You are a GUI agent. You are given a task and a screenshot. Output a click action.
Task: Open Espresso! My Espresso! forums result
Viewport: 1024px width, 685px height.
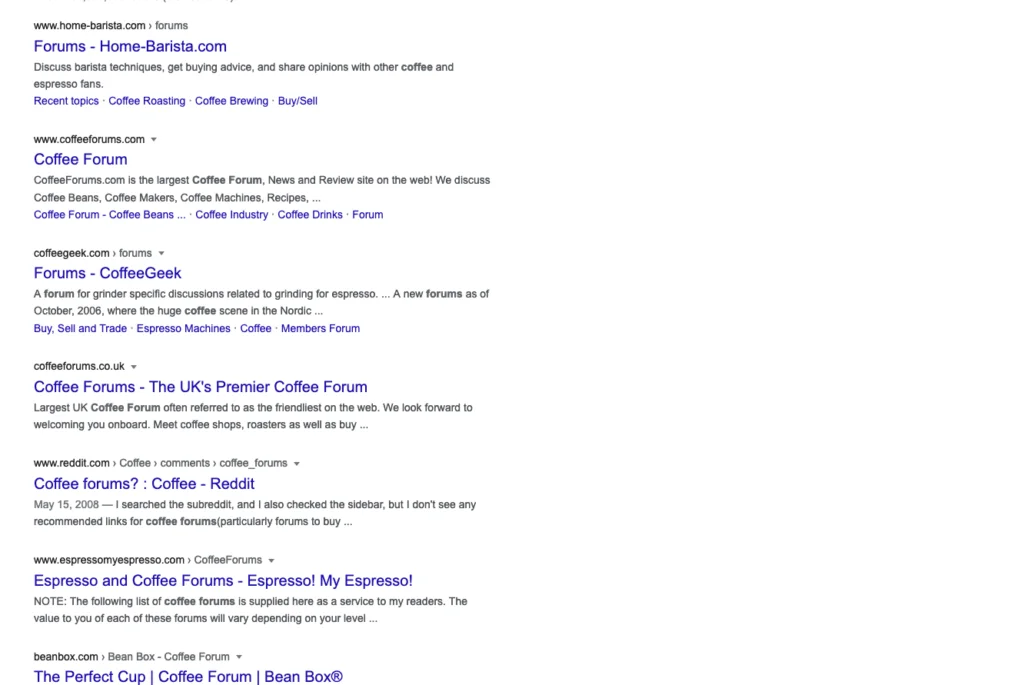click(223, 581)
